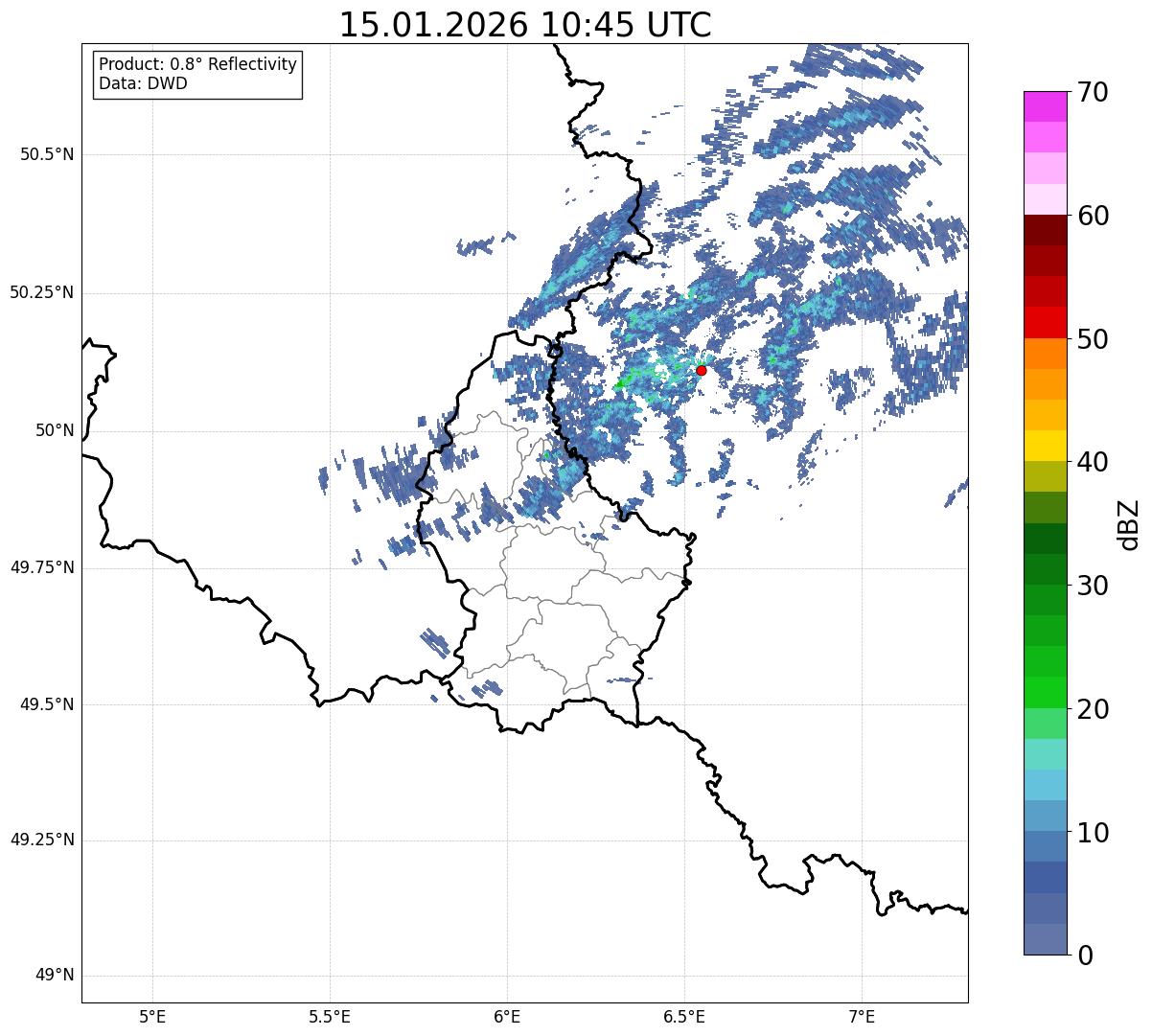The image size is (1152, 1036).
Task: Click the colorbar 70 tick label
Action: (x=1093, y=92)
